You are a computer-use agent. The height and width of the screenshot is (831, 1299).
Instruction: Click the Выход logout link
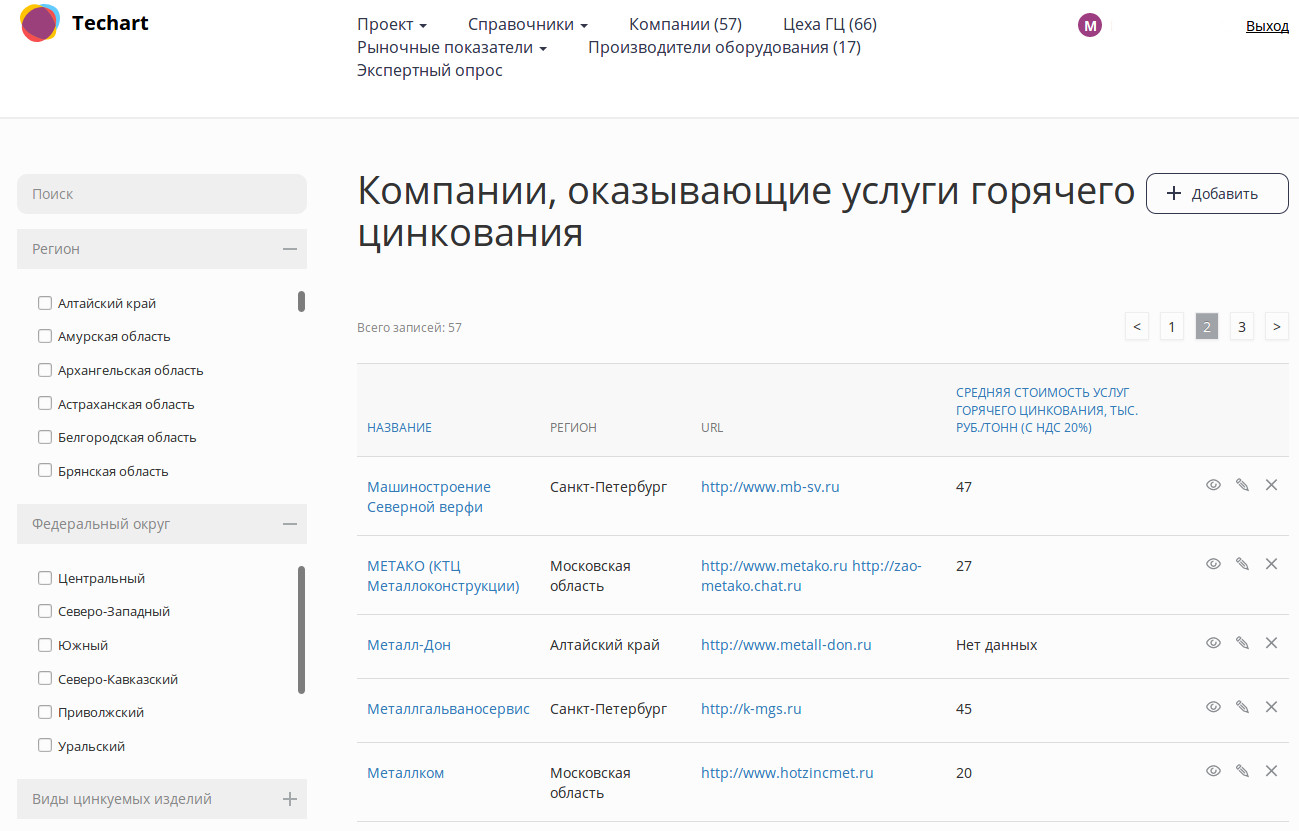[1267, 26]
